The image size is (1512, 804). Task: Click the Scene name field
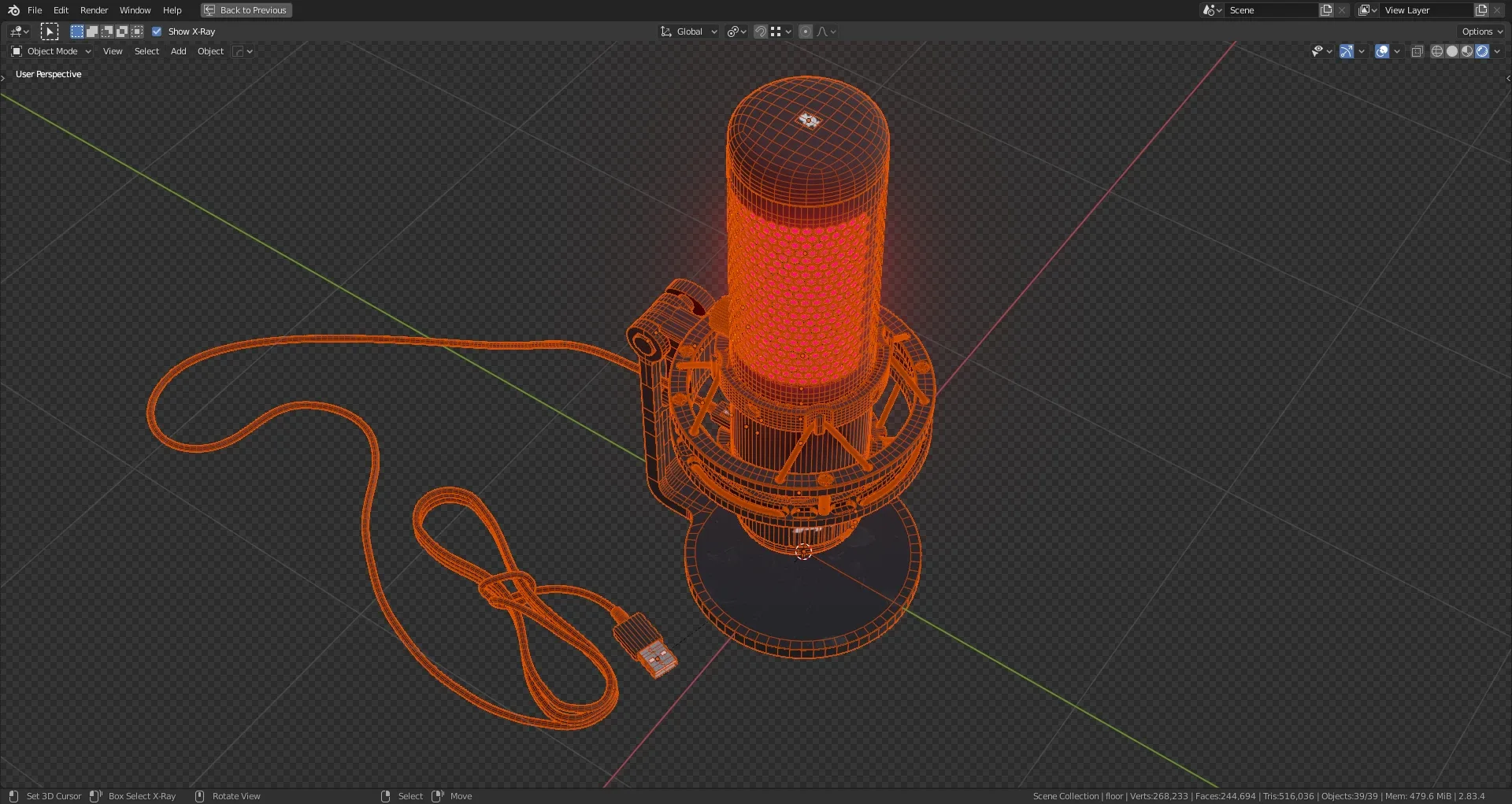(1271, 10)
